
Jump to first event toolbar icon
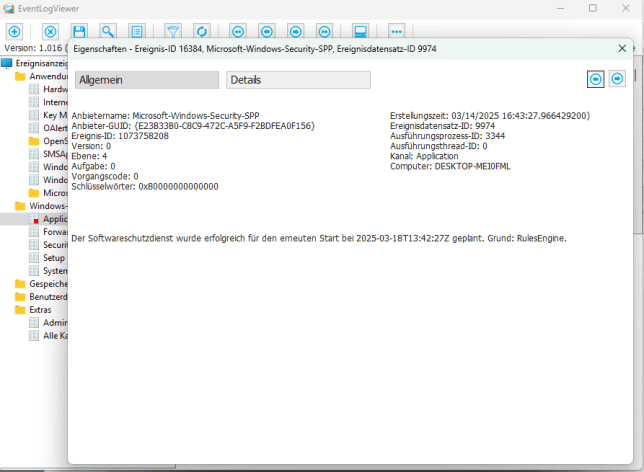[238, 32]
